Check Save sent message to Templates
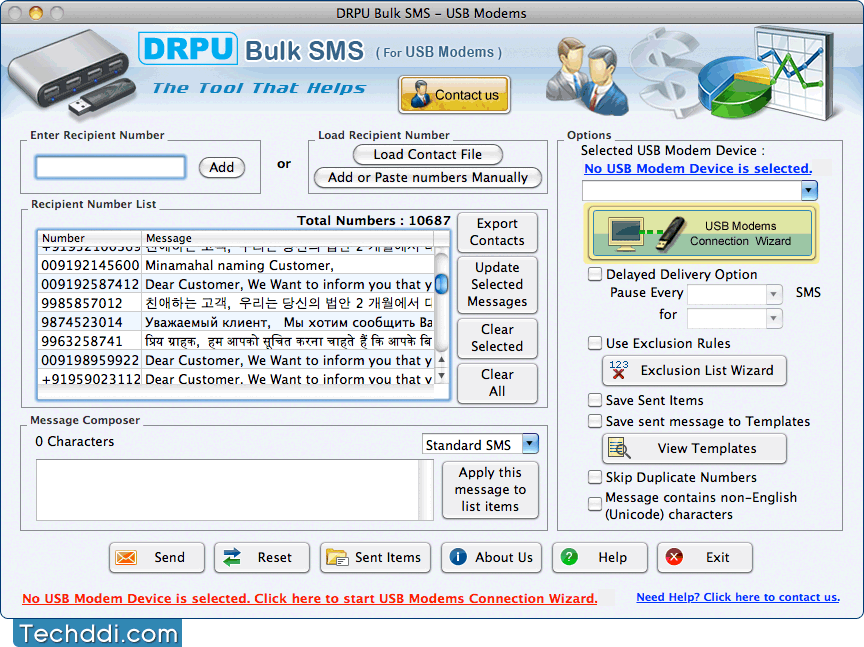This screenshot has height=647, width=864. pyautogui.click(x=595, y=421)
